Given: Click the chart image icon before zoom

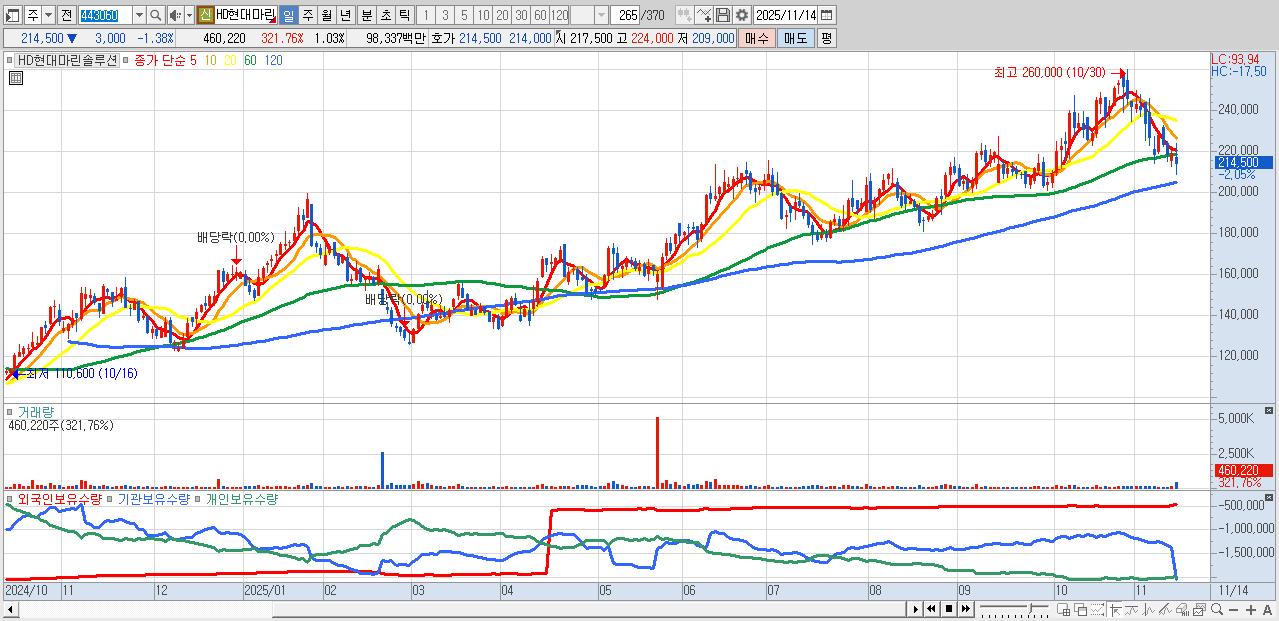Looking at the screenshot, I should tap(1199, 609).
